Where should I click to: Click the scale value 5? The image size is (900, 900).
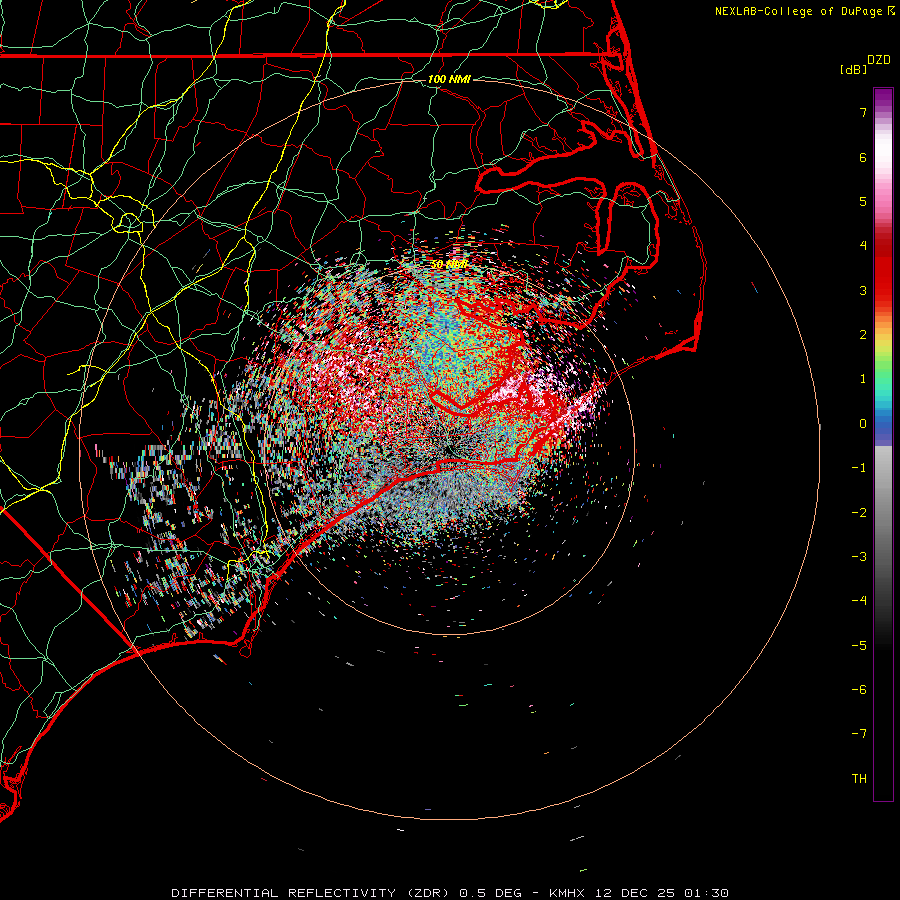[863, 201]
